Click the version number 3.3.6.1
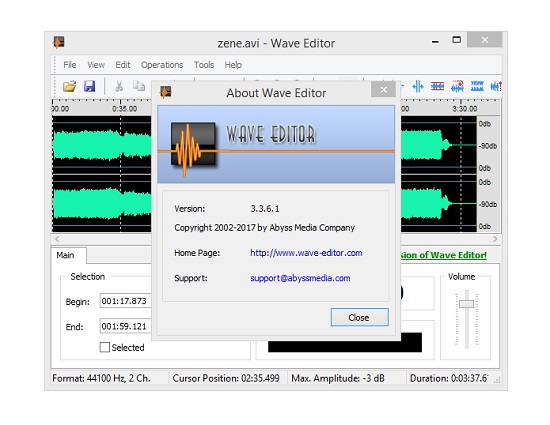Viewport: 550px width, 425px height. click(x=265, y=209)
